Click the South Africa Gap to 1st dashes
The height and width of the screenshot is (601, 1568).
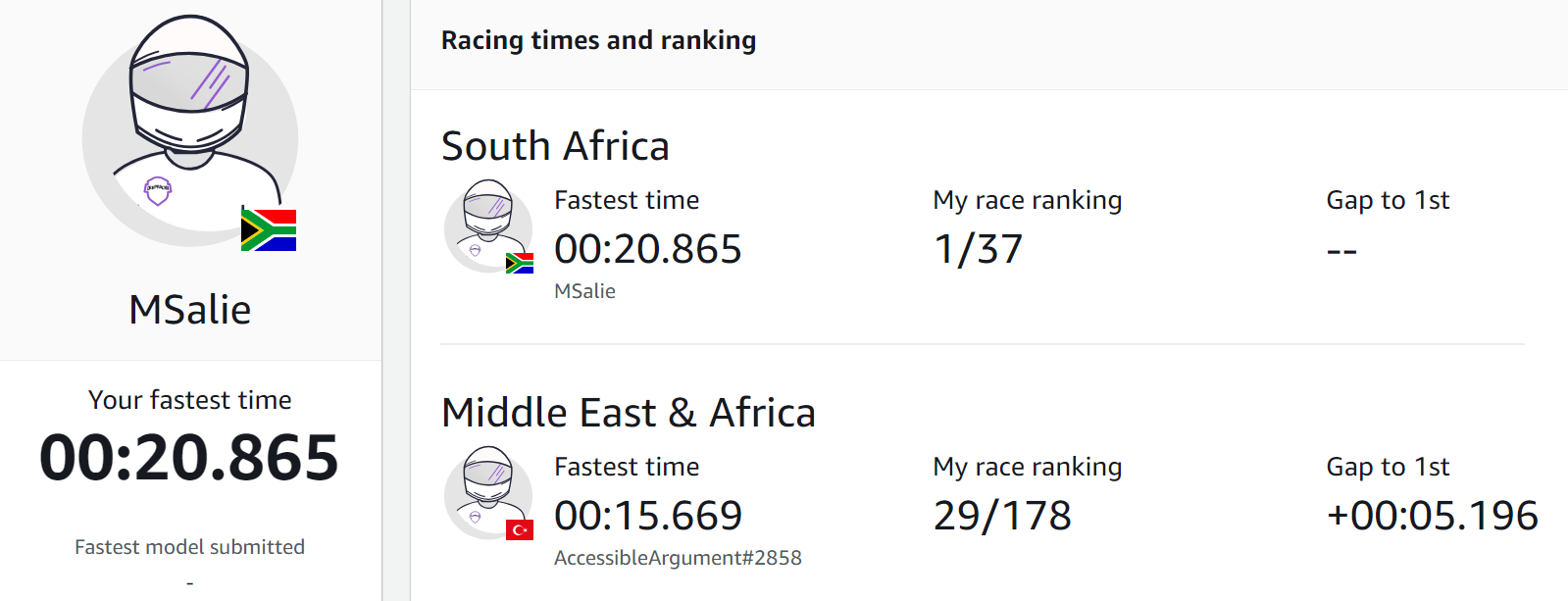(x=1341, y=251)
